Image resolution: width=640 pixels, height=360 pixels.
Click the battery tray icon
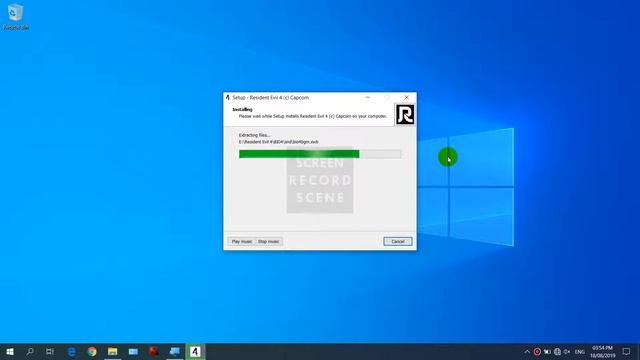point(547,352)
